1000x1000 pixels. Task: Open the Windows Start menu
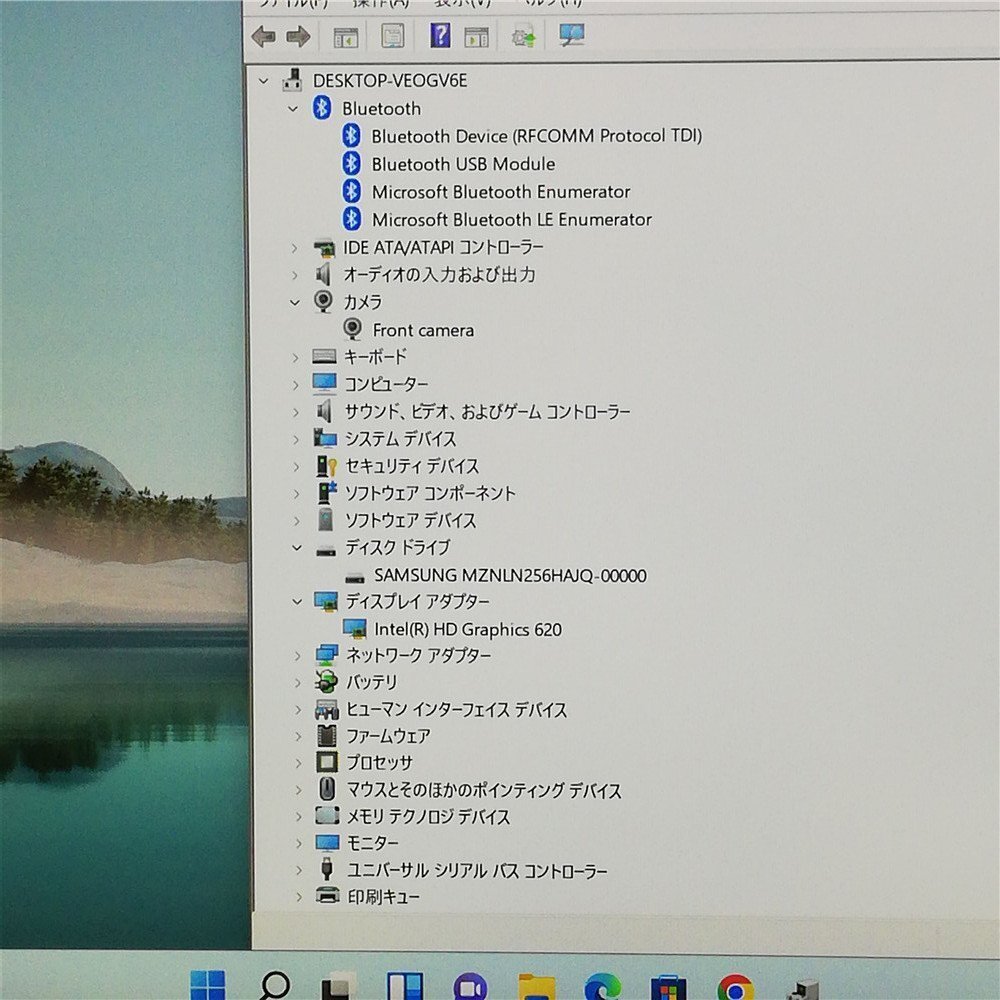tap(208, 987)
